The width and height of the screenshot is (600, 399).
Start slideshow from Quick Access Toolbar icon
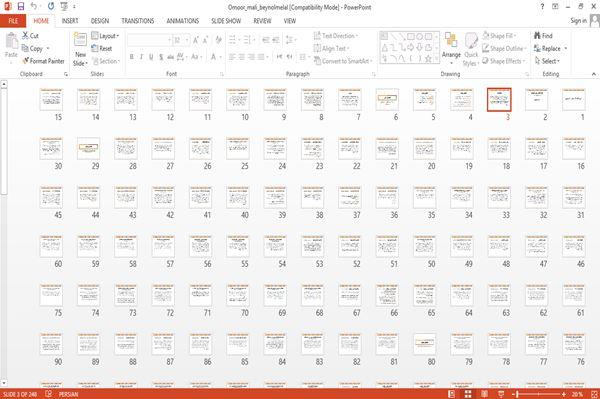coord(64,7)
